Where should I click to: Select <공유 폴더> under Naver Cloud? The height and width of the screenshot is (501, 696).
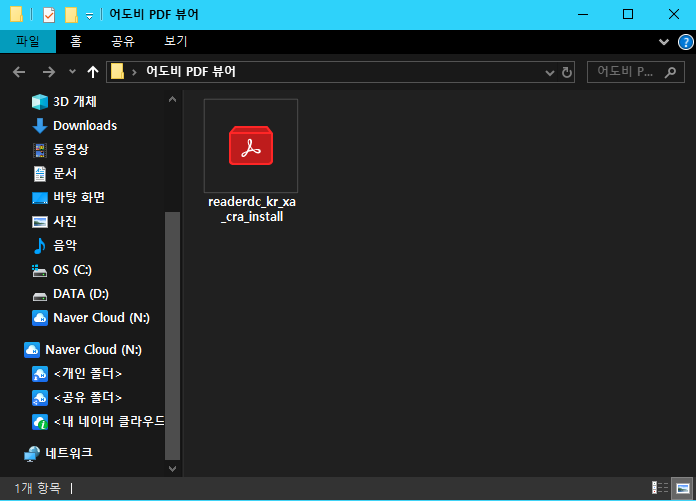87,398
